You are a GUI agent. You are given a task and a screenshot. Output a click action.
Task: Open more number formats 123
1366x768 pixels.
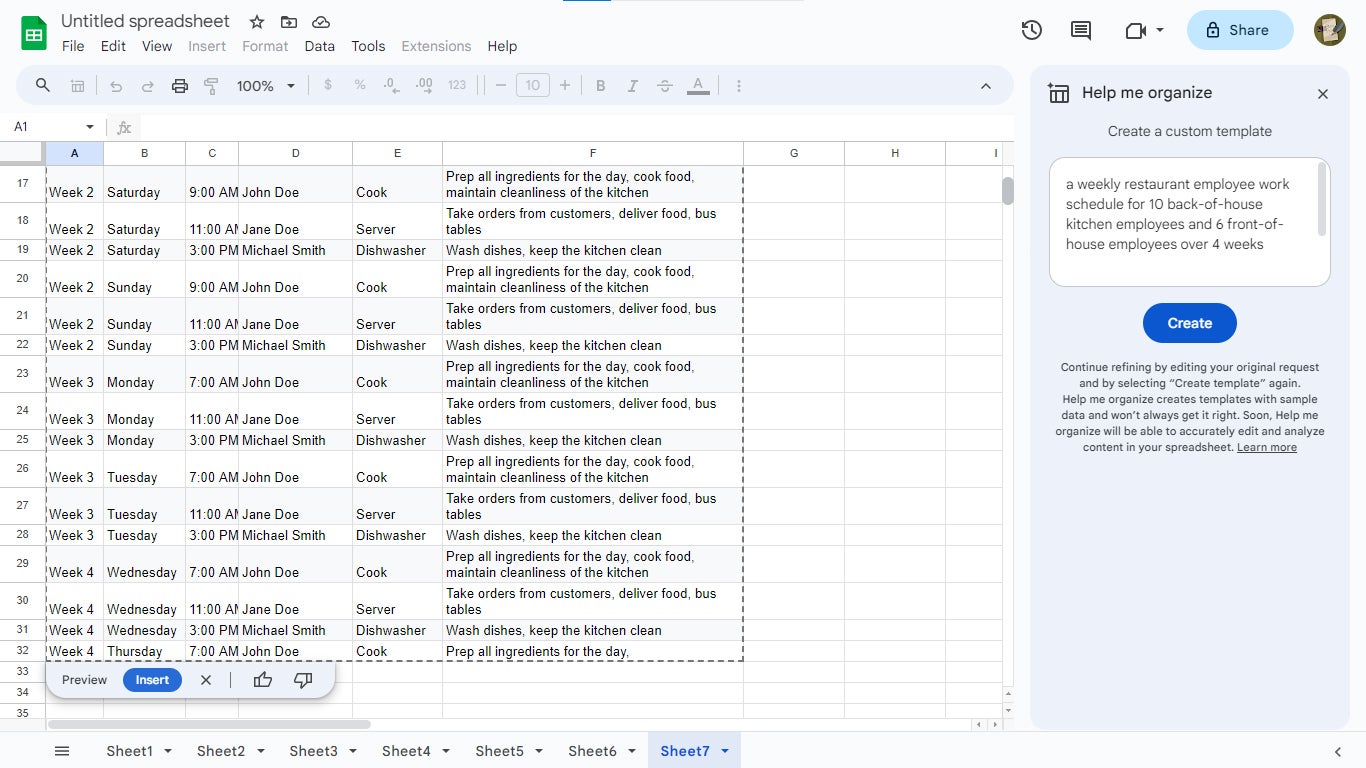(457, 85)
